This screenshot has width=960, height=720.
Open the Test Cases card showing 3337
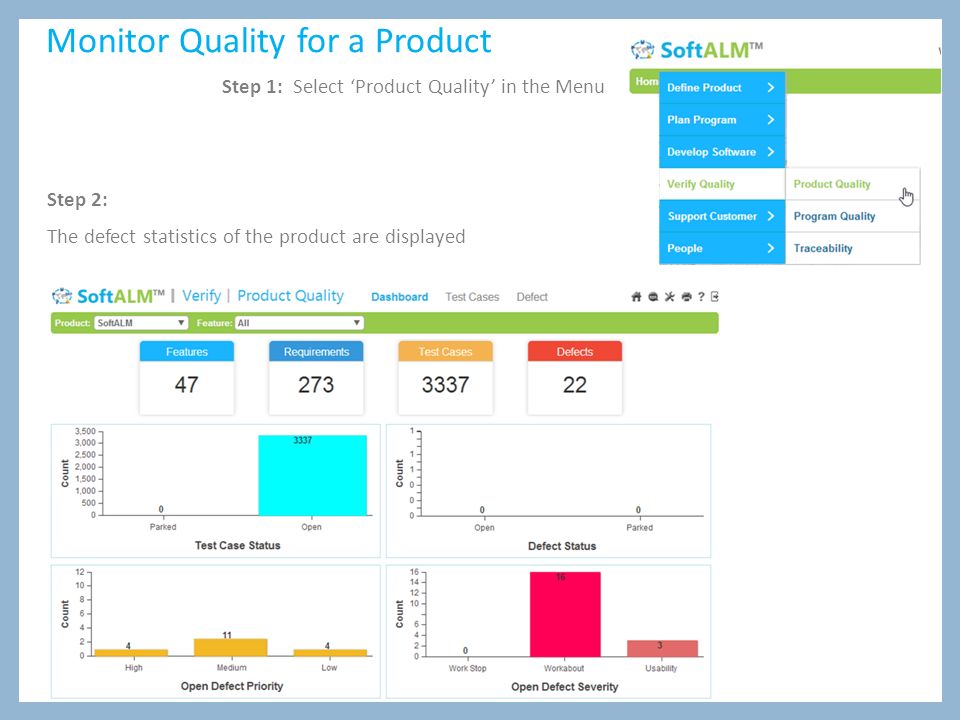click(x=445, y=378)
